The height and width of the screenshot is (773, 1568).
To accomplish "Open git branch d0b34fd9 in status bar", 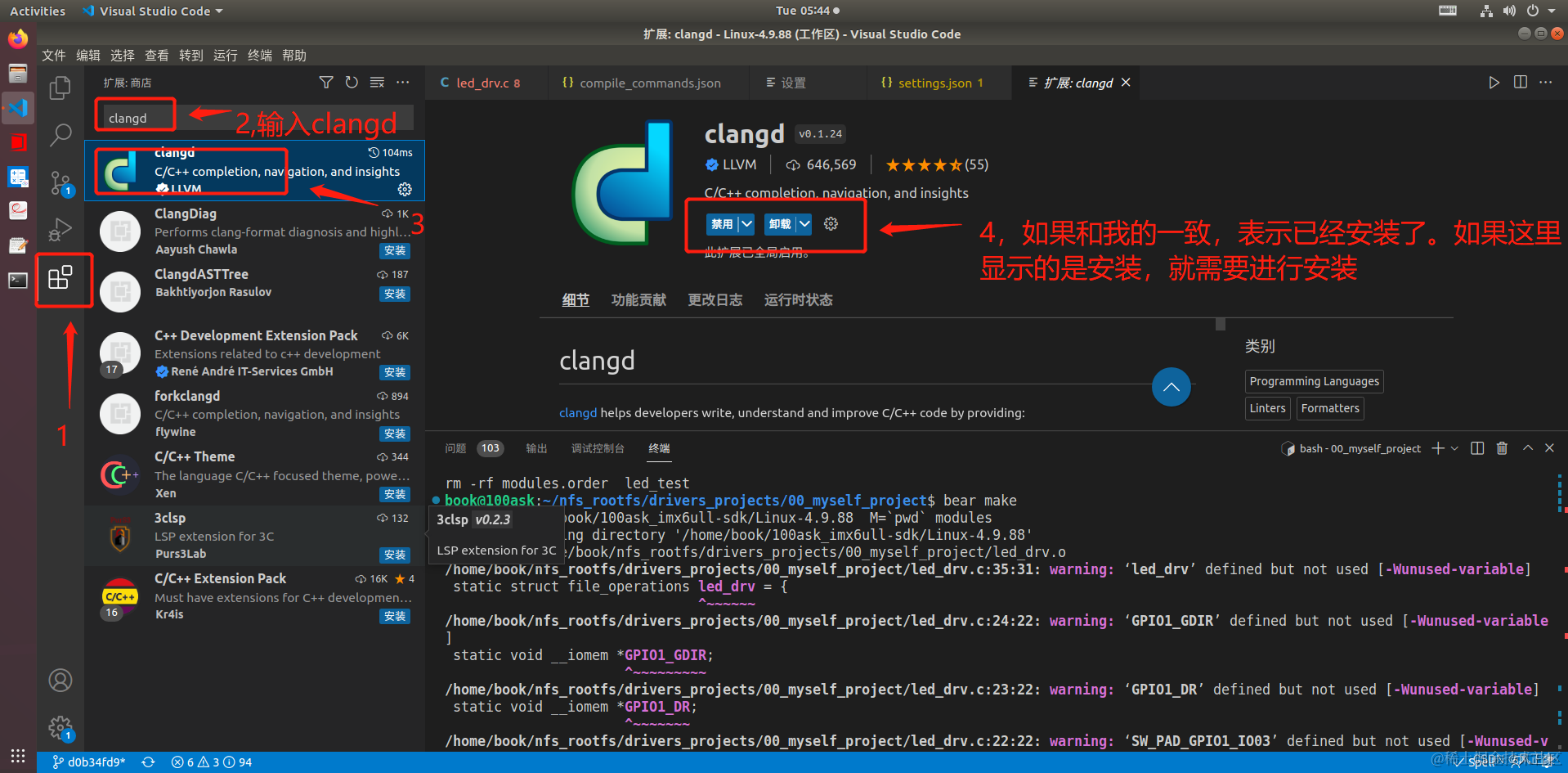I will tap(88, 762).
